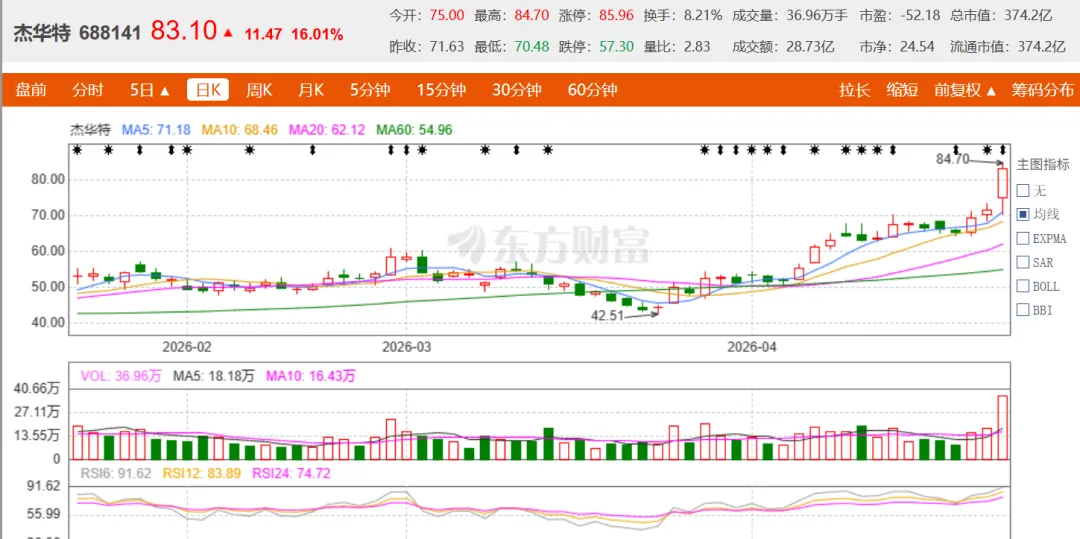This screenshot has height=539, width=1080.
Task: Show the 30分钟 chart
Action: point(517,90)
